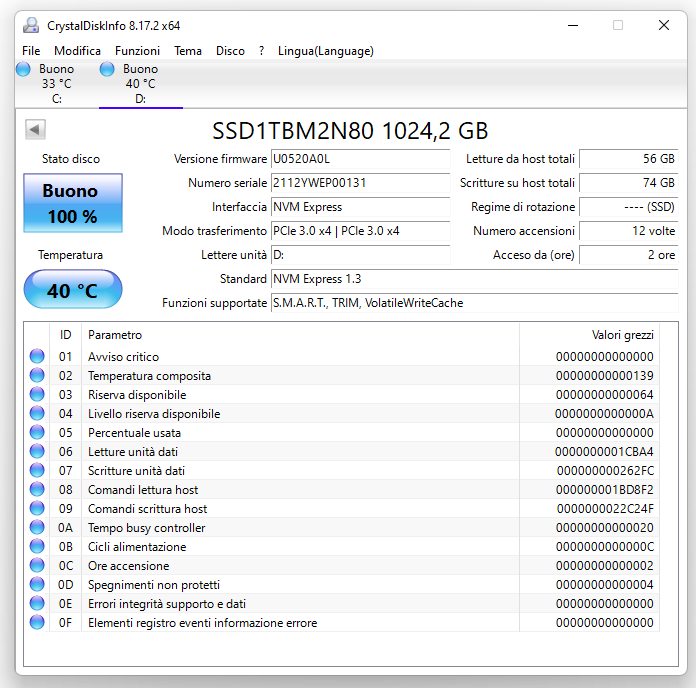Click the disk title SSD1TBM2N80 1024,2 GB
The height and width of the screenshot is (688, 696).
350,131
